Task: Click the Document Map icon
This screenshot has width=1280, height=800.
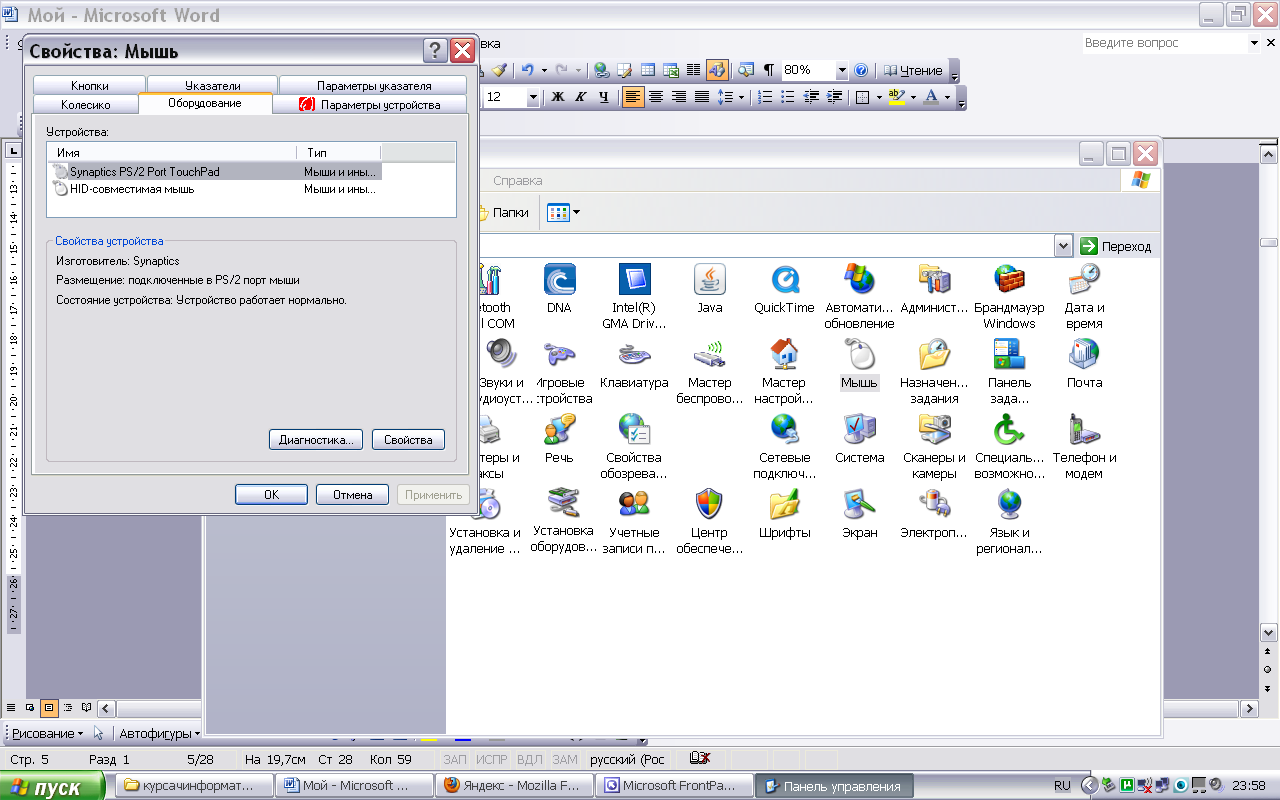Action: pos(746,70)
